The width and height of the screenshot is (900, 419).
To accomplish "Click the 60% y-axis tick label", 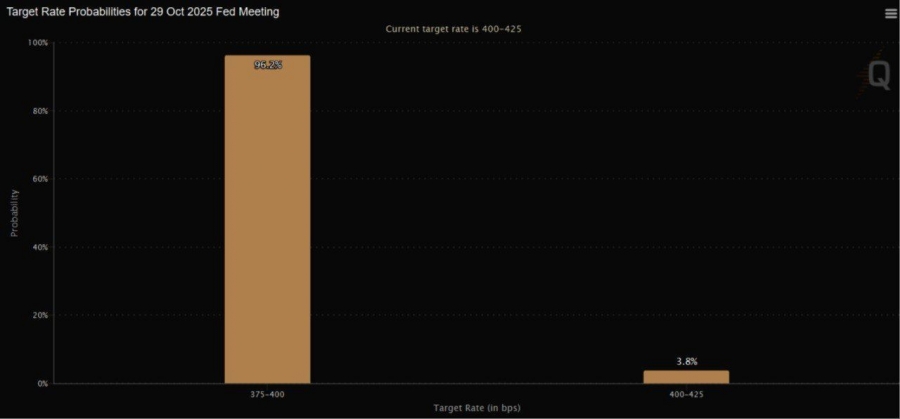I will (x=39, y=179).
